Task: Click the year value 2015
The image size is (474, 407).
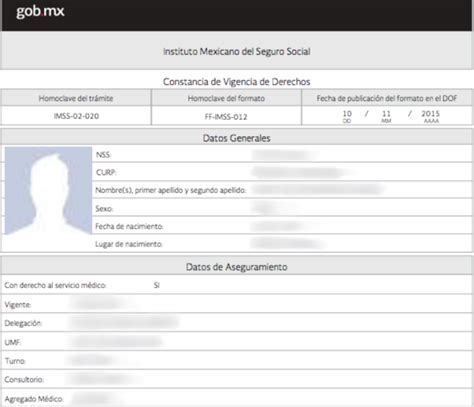Action: [x=431, y=114]
